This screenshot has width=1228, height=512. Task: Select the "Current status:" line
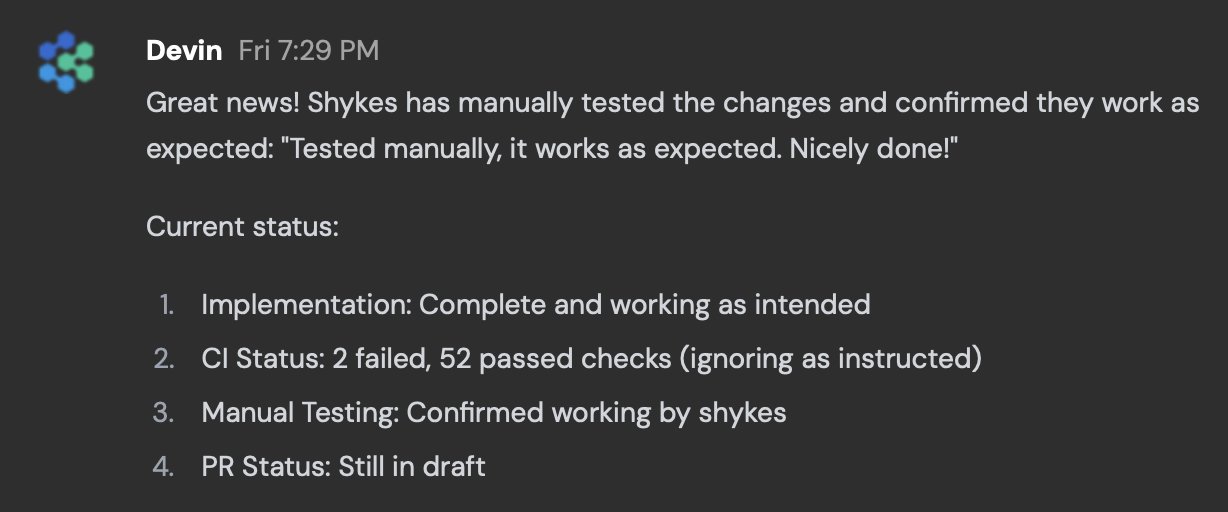243,226
